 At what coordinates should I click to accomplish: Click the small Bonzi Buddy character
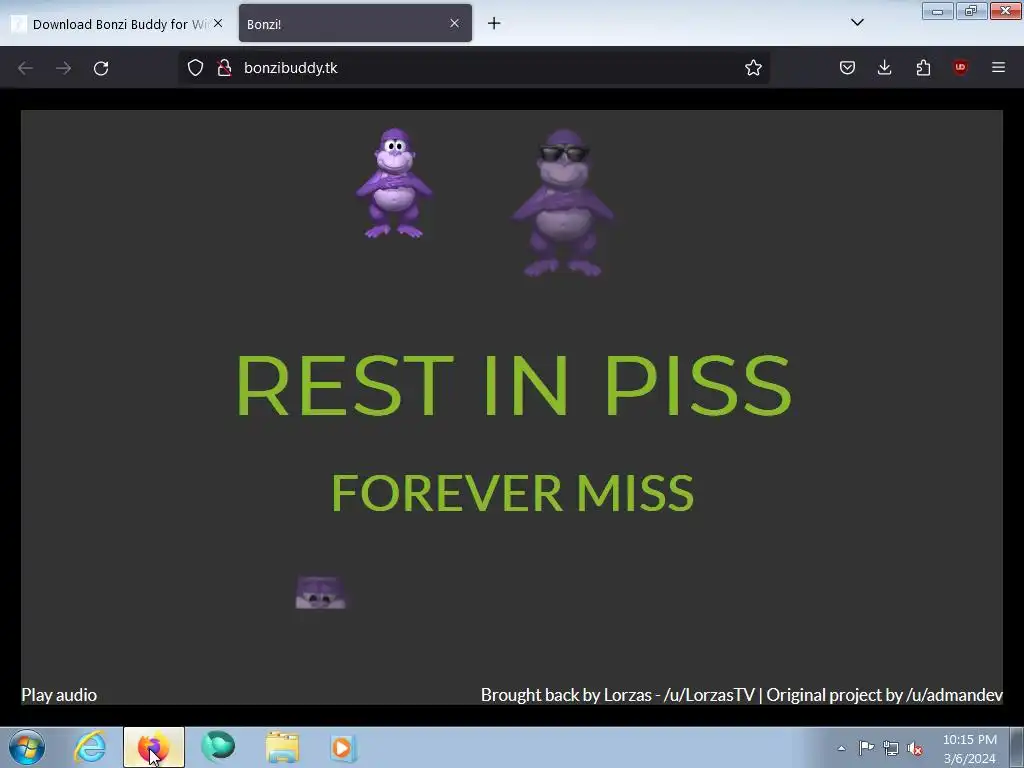tap(394, 184)
